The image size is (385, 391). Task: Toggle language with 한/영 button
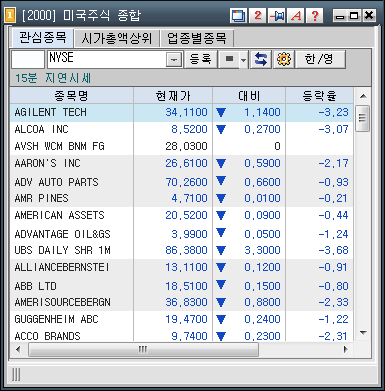[x=320, y=60]
